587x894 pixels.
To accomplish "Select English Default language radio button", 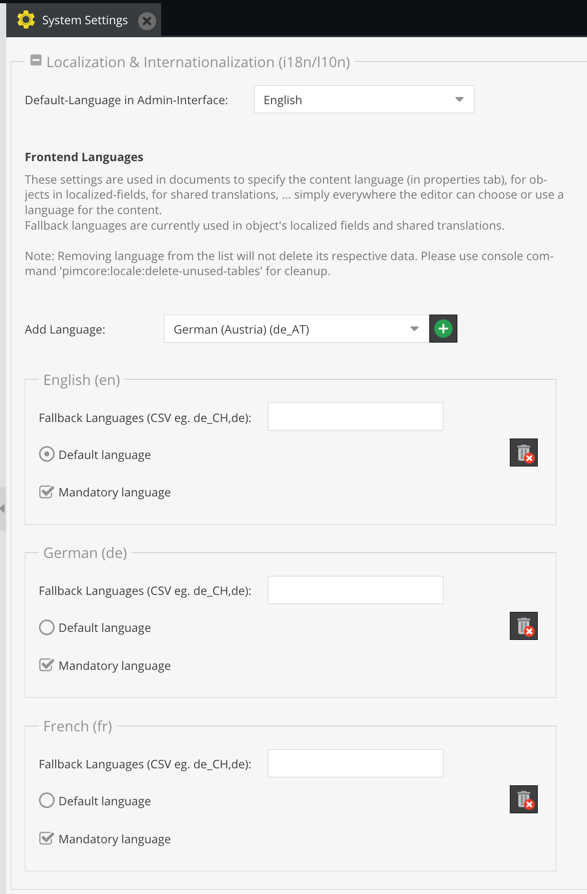I will click(x=47, y=454).
